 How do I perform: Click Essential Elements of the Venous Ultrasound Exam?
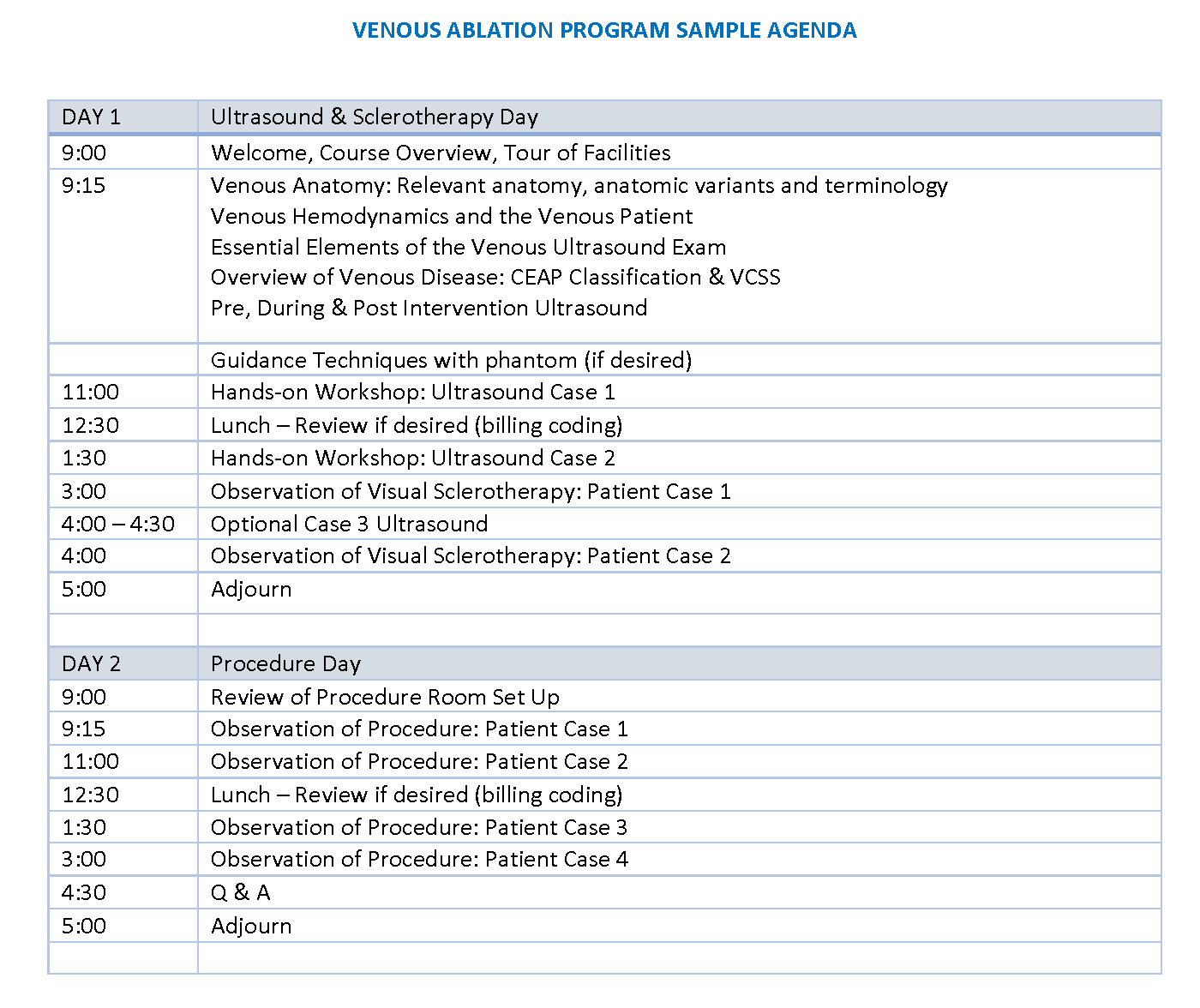[x=468, y=247]
